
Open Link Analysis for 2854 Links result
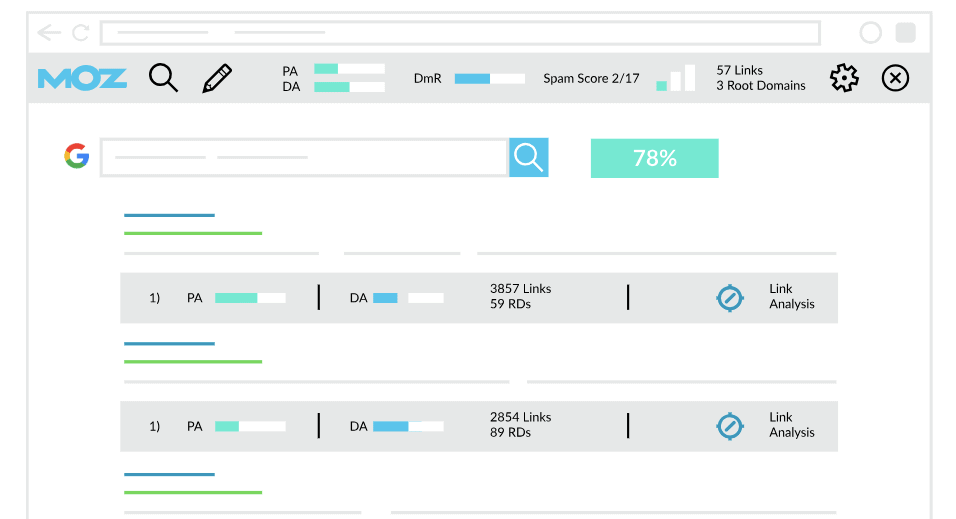pyautogui.click(x=791, y=425)
